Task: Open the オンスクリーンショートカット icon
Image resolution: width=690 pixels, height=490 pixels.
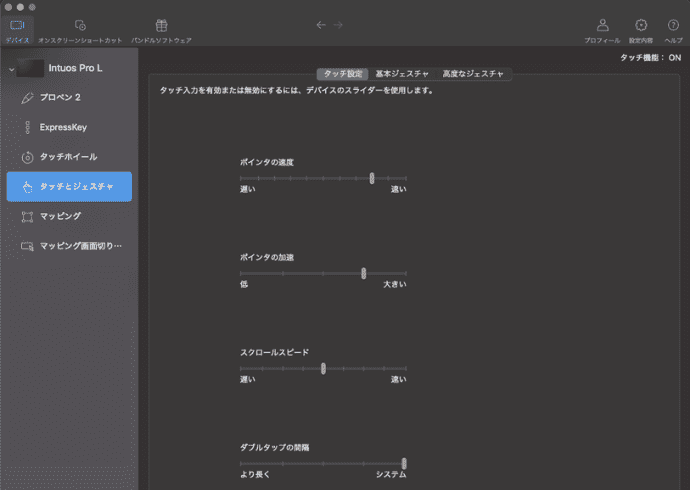Action: click(79, 25)
